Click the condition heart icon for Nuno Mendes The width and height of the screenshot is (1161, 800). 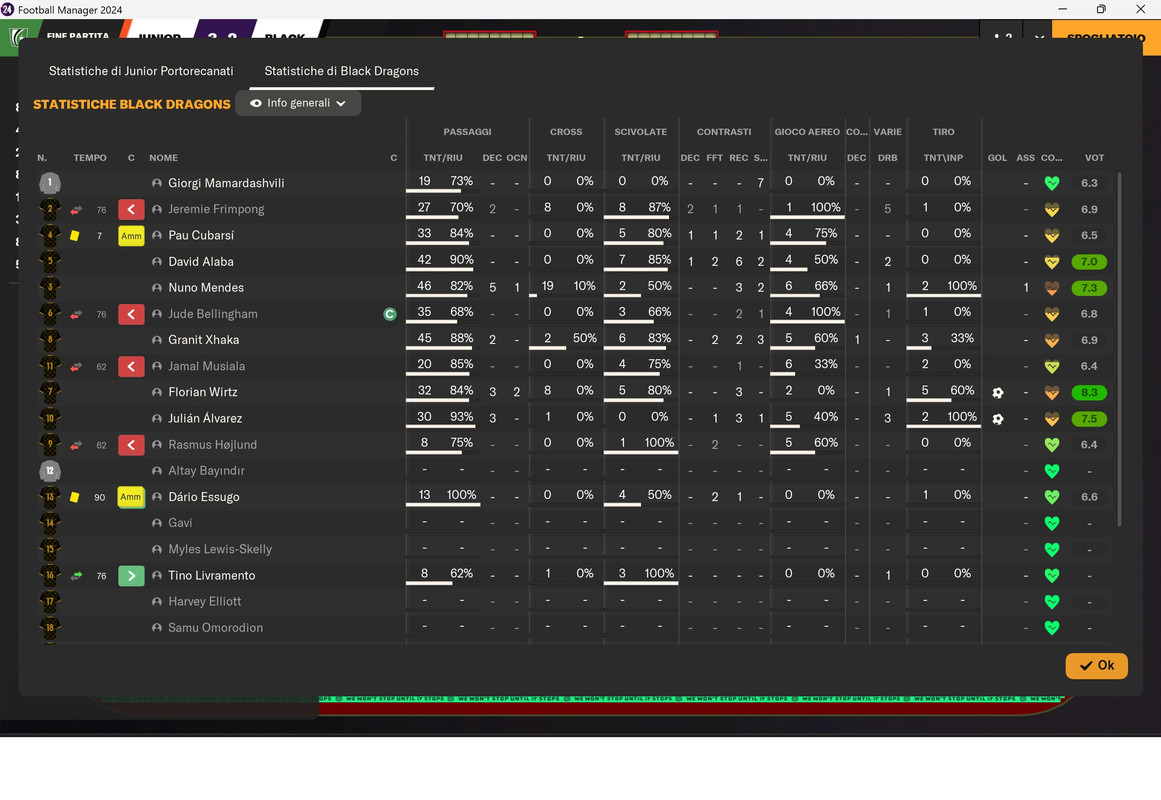(1051, 287)
